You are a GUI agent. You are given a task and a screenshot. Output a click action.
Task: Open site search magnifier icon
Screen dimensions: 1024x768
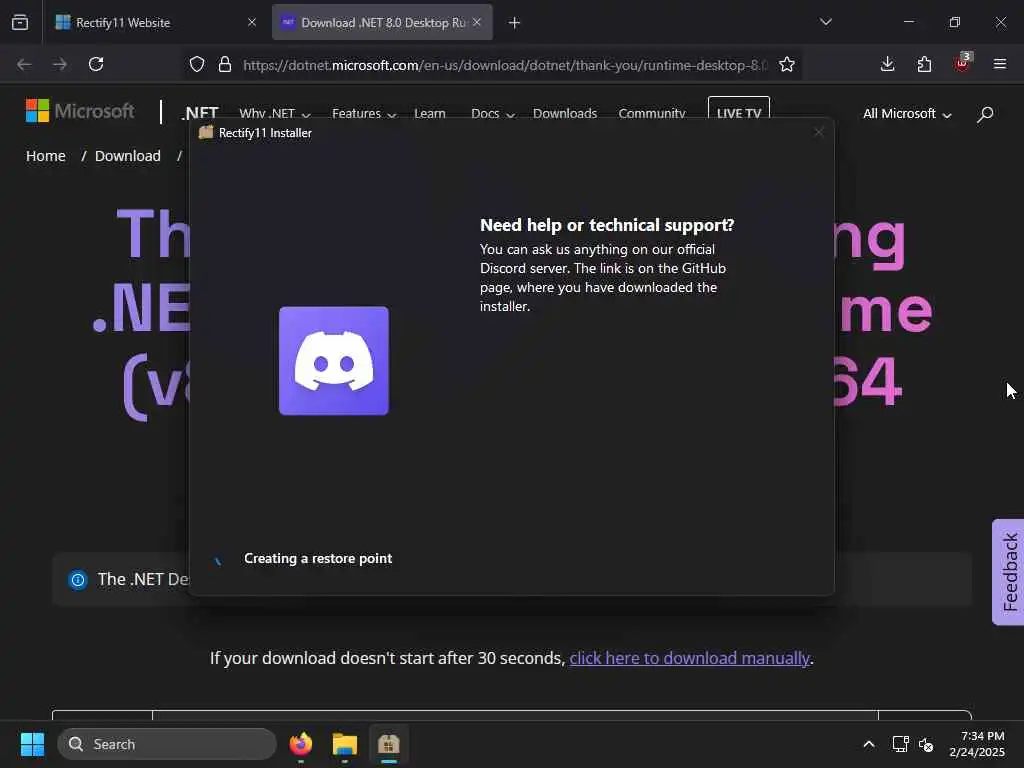click(x=985, y=114)
